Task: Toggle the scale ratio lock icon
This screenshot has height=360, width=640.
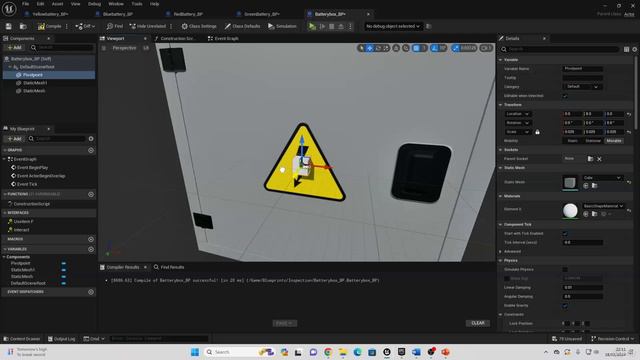Action: click(538, 132)
